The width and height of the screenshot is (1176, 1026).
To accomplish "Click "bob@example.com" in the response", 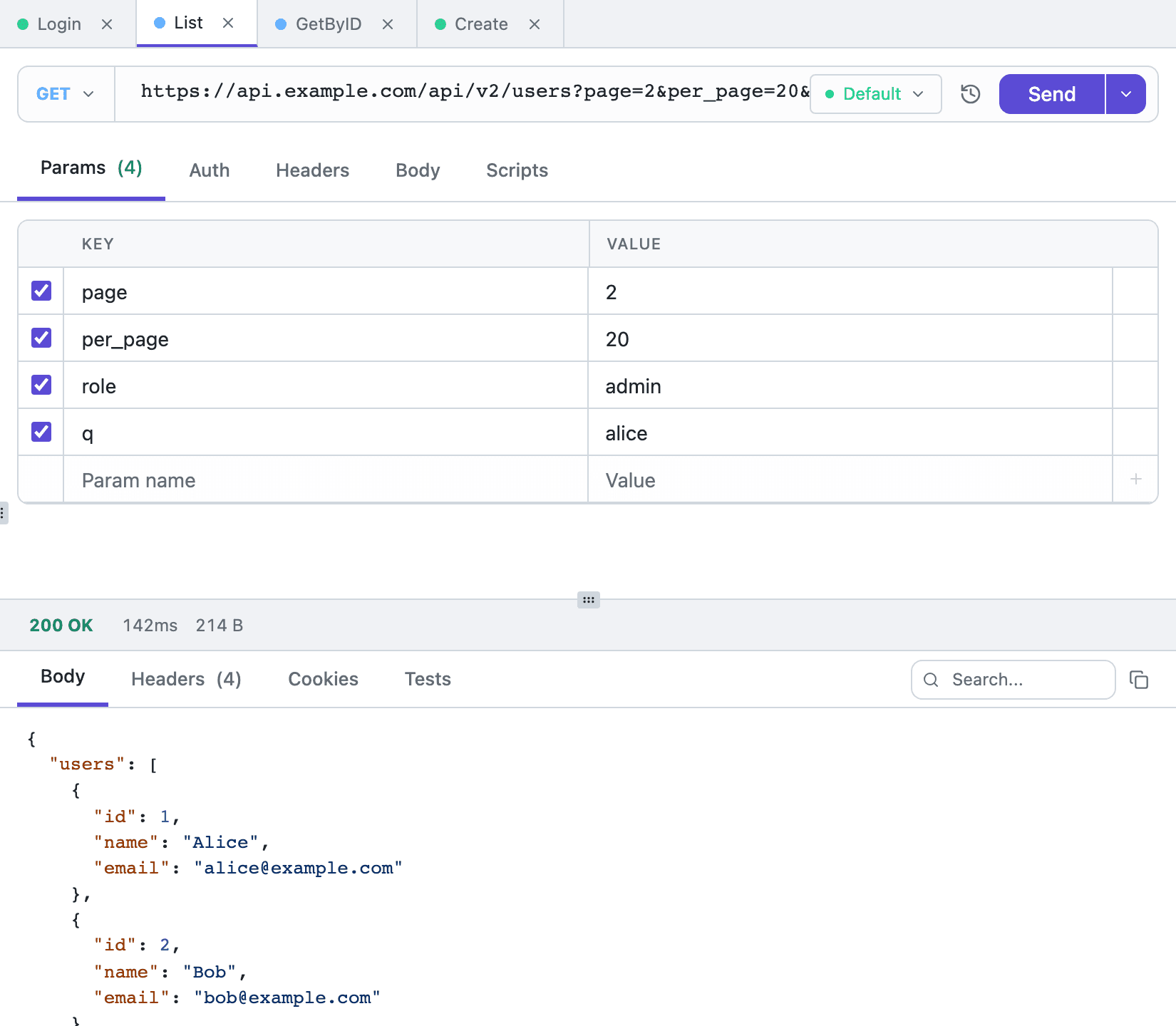I will point(287,997).
